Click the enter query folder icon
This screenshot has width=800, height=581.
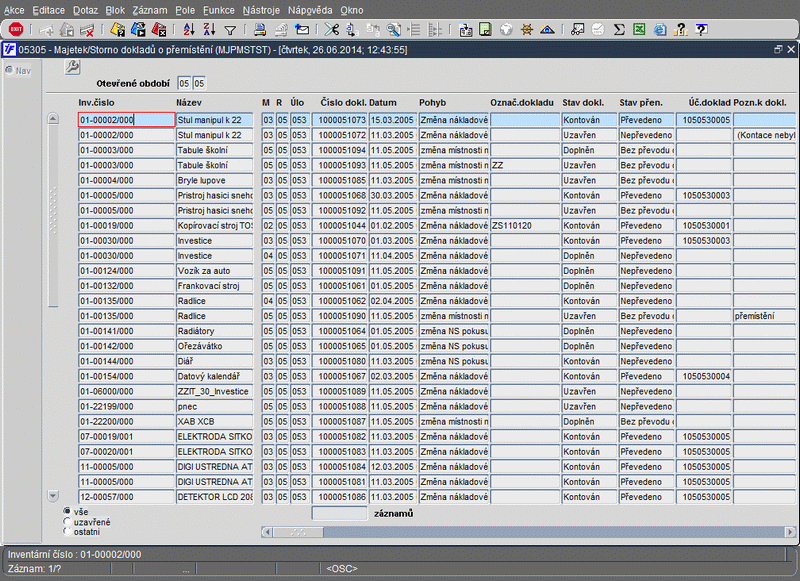click(x=118, y=30)
